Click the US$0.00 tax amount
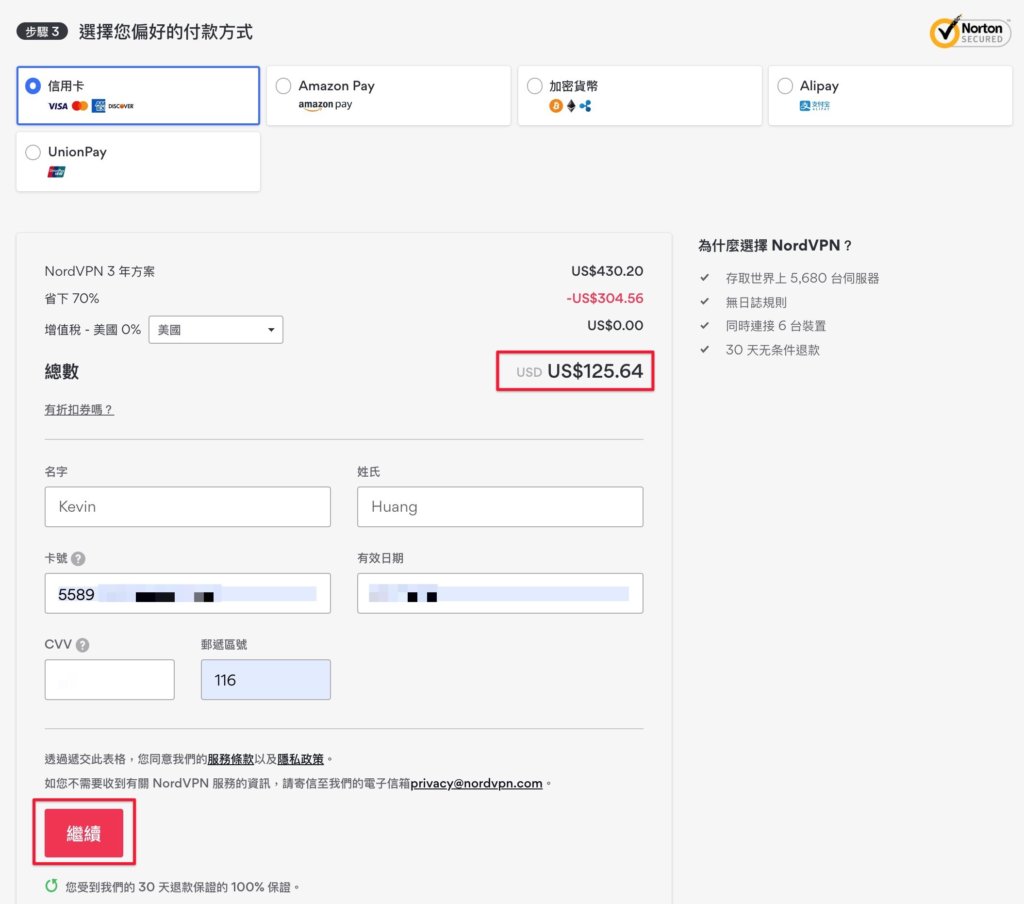Screen dimensions: 1024x904 pos(615,325)
